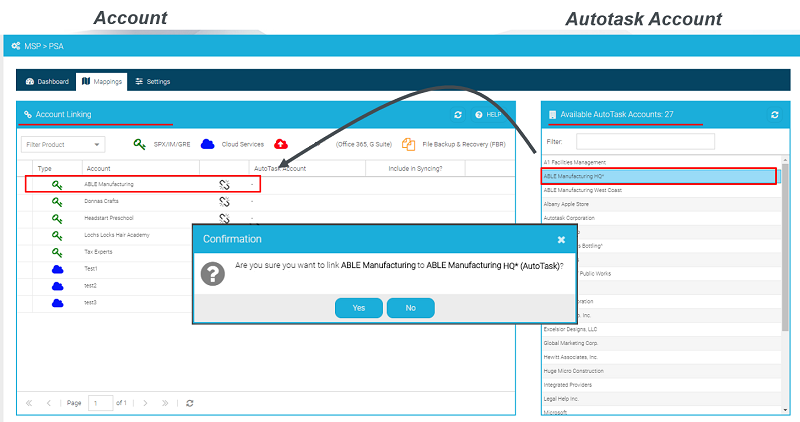This screenshot has height=422, width=800.
Task: Click the Tax Experts account name
Action: (x=98, y=252)
